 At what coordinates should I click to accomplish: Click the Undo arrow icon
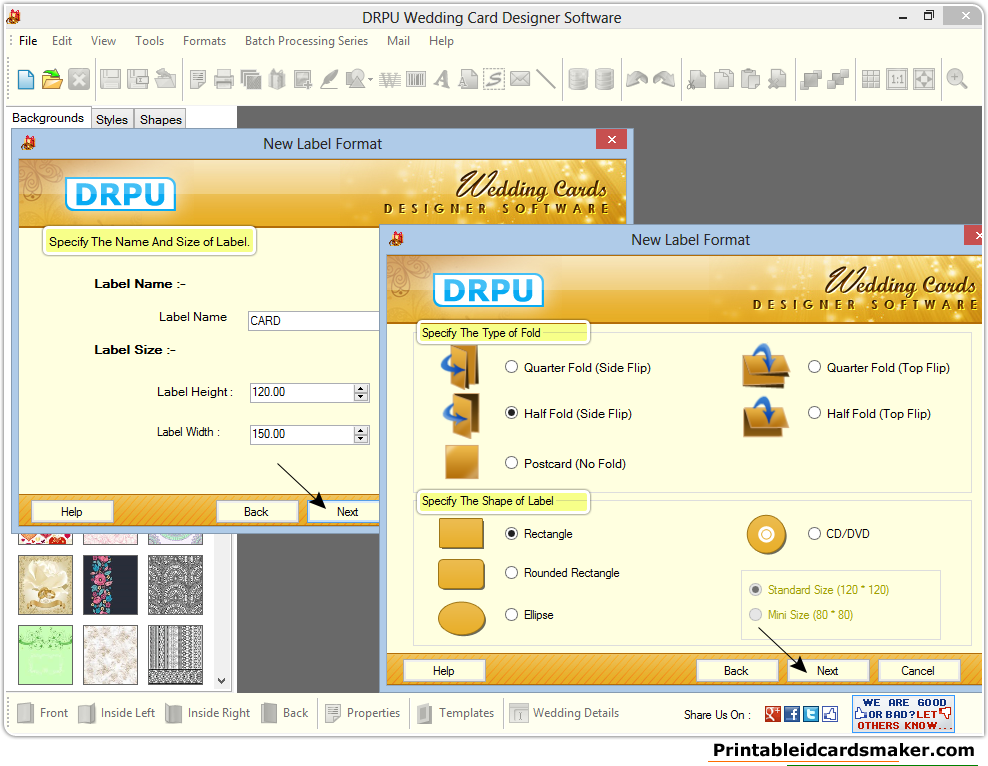point(636,79)
